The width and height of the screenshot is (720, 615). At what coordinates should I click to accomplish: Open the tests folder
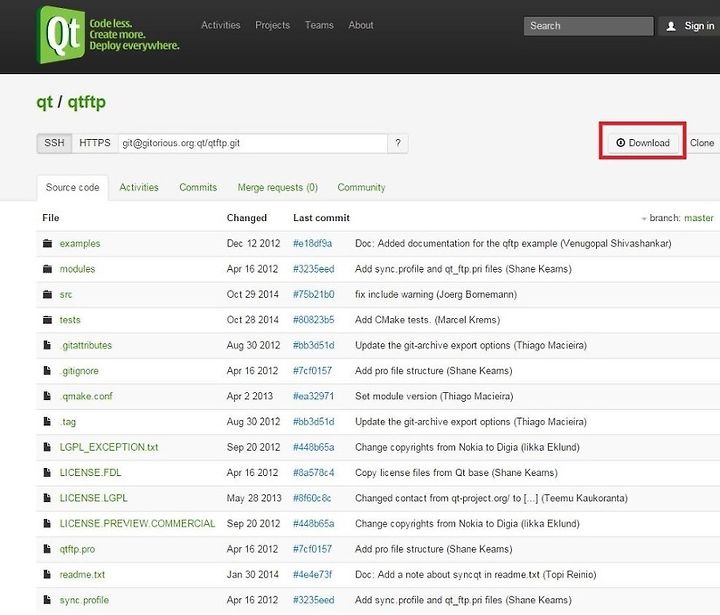tap(70, 320)
